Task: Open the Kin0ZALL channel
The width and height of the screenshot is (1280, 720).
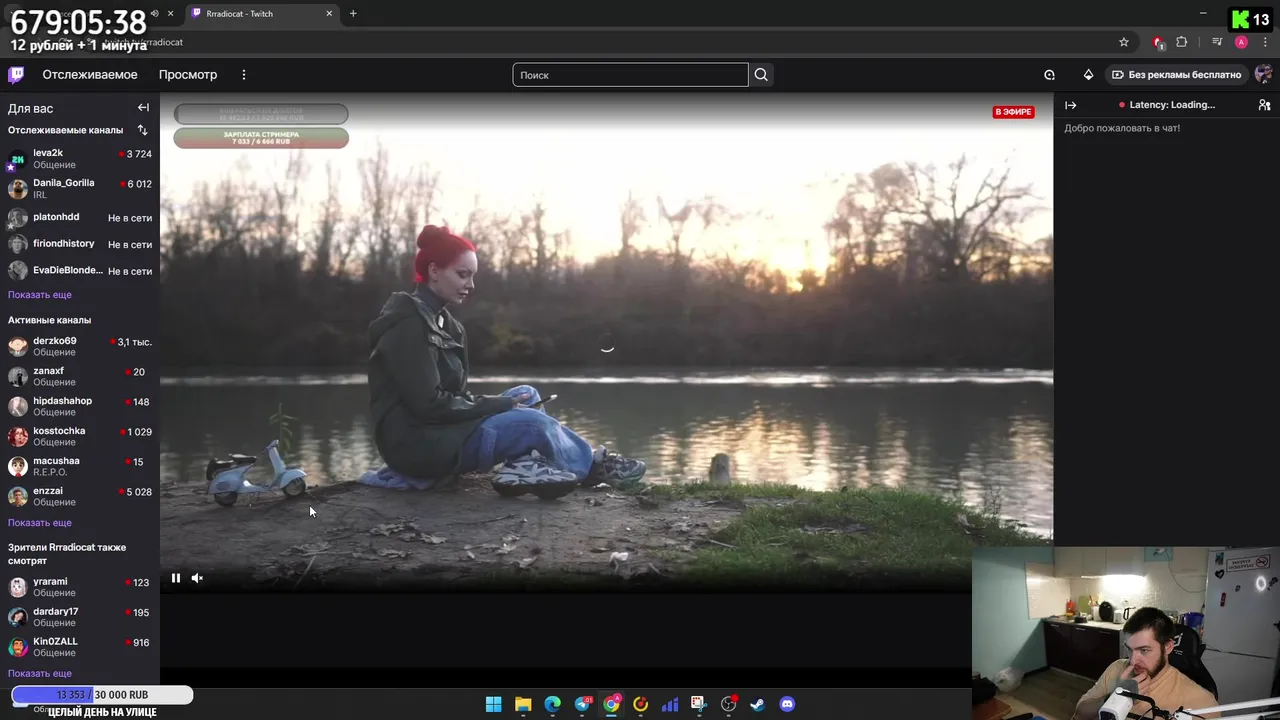Action: [80, 647]
